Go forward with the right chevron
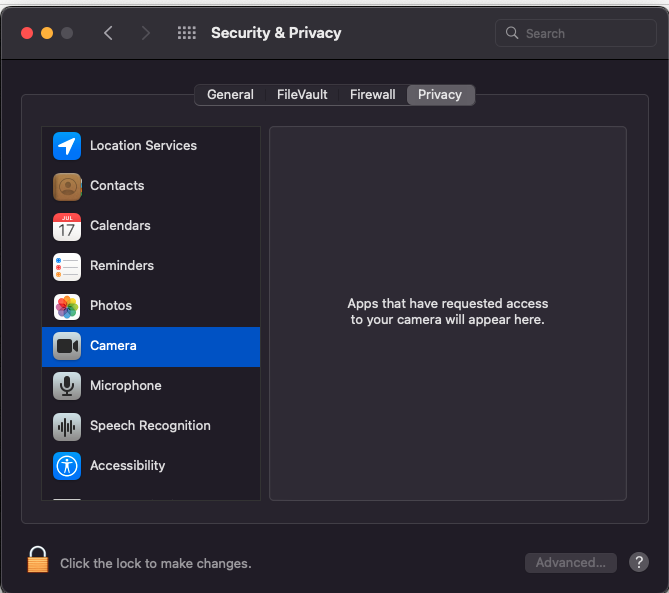The height and width of the screenshot is (593, 669). pyautogui.click(x=145, y=33)
